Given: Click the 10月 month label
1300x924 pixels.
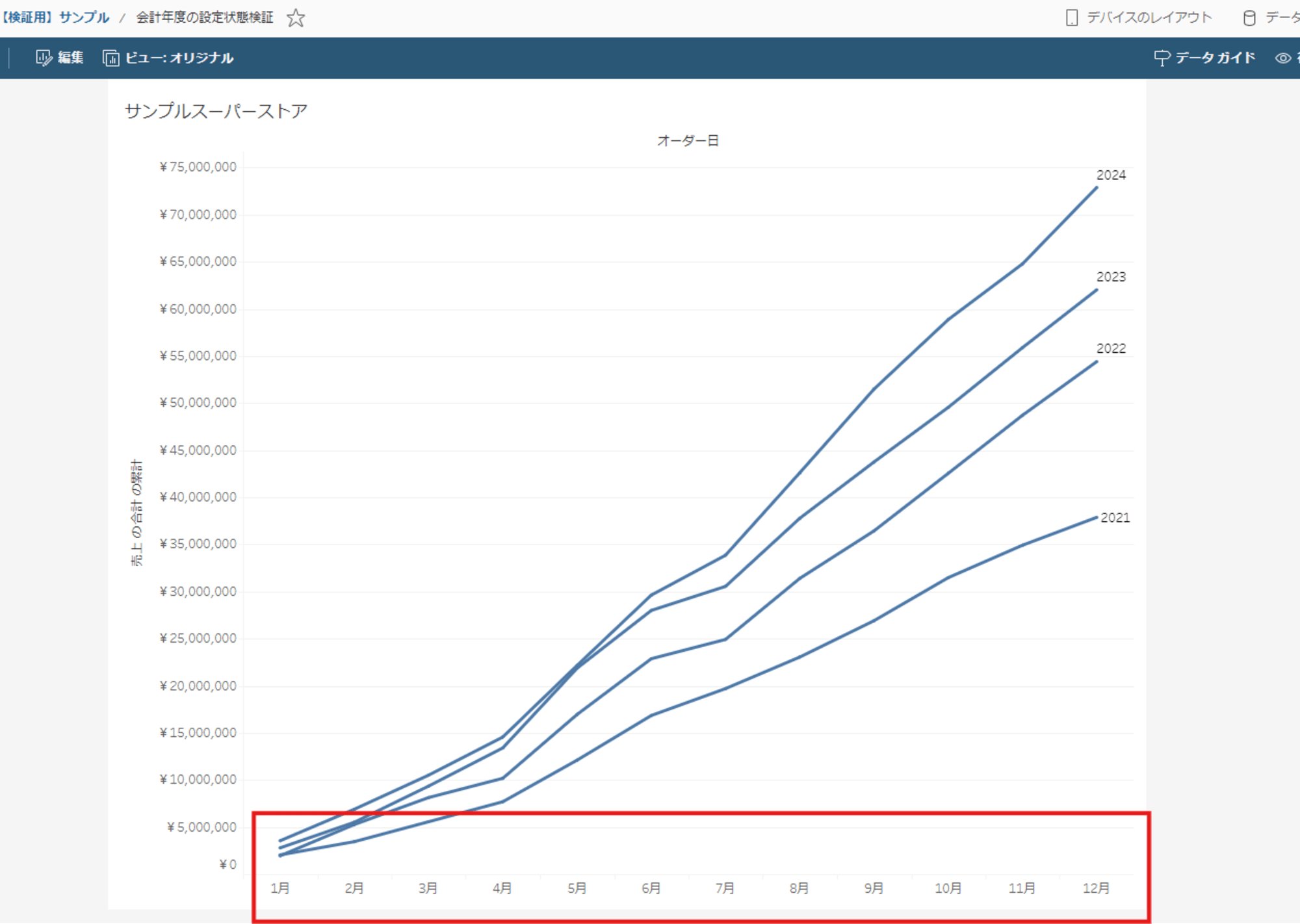Looking at the screenshot, I should point(948,888).
